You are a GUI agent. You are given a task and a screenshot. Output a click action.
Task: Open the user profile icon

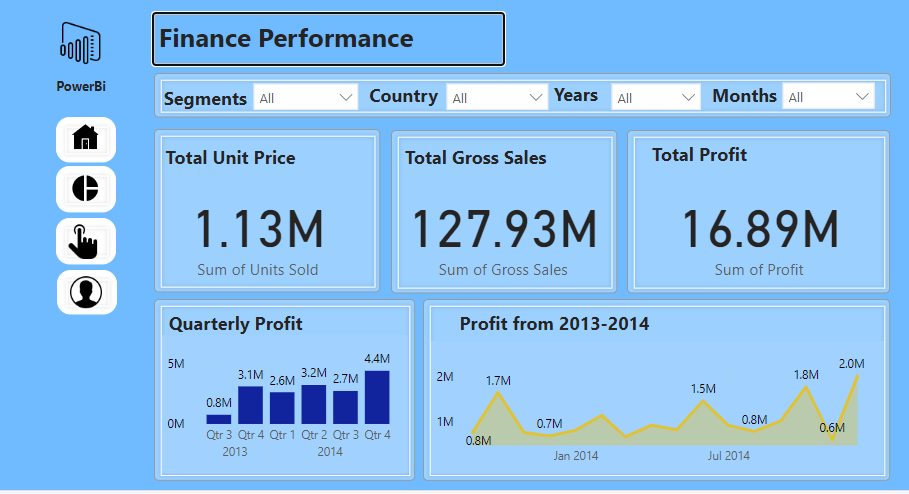tap(86, 292)
